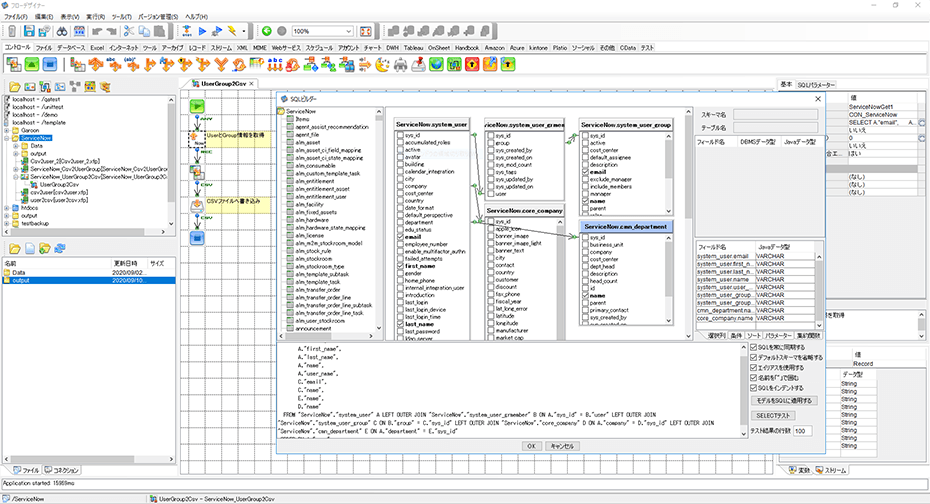Click the scissors cut icon
Viewport: 930px width, 504px height.
pyautogui.click(x=129, y=31)
